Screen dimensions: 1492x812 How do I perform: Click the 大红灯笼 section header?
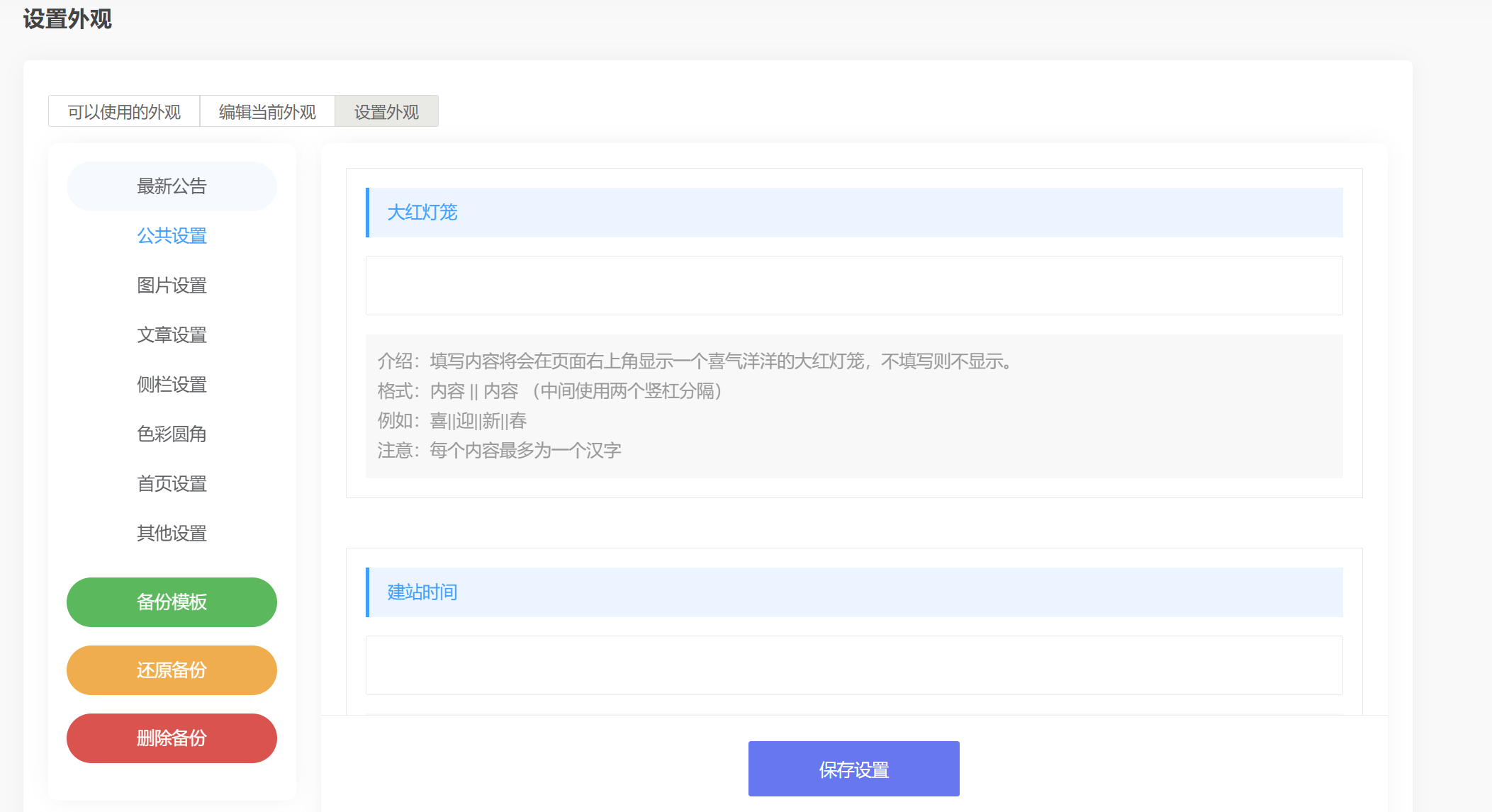pyautogui.click(x=854, y=213)
